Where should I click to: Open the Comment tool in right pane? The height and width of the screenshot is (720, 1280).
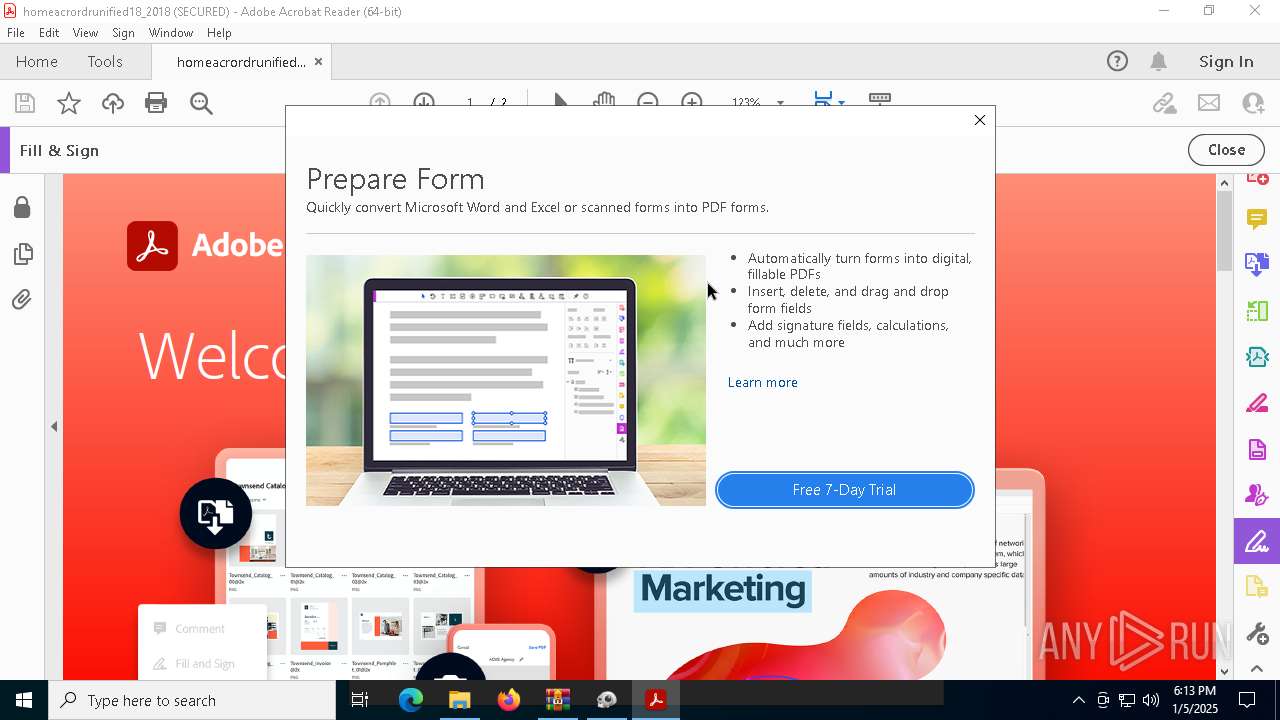click(1257, 218)
